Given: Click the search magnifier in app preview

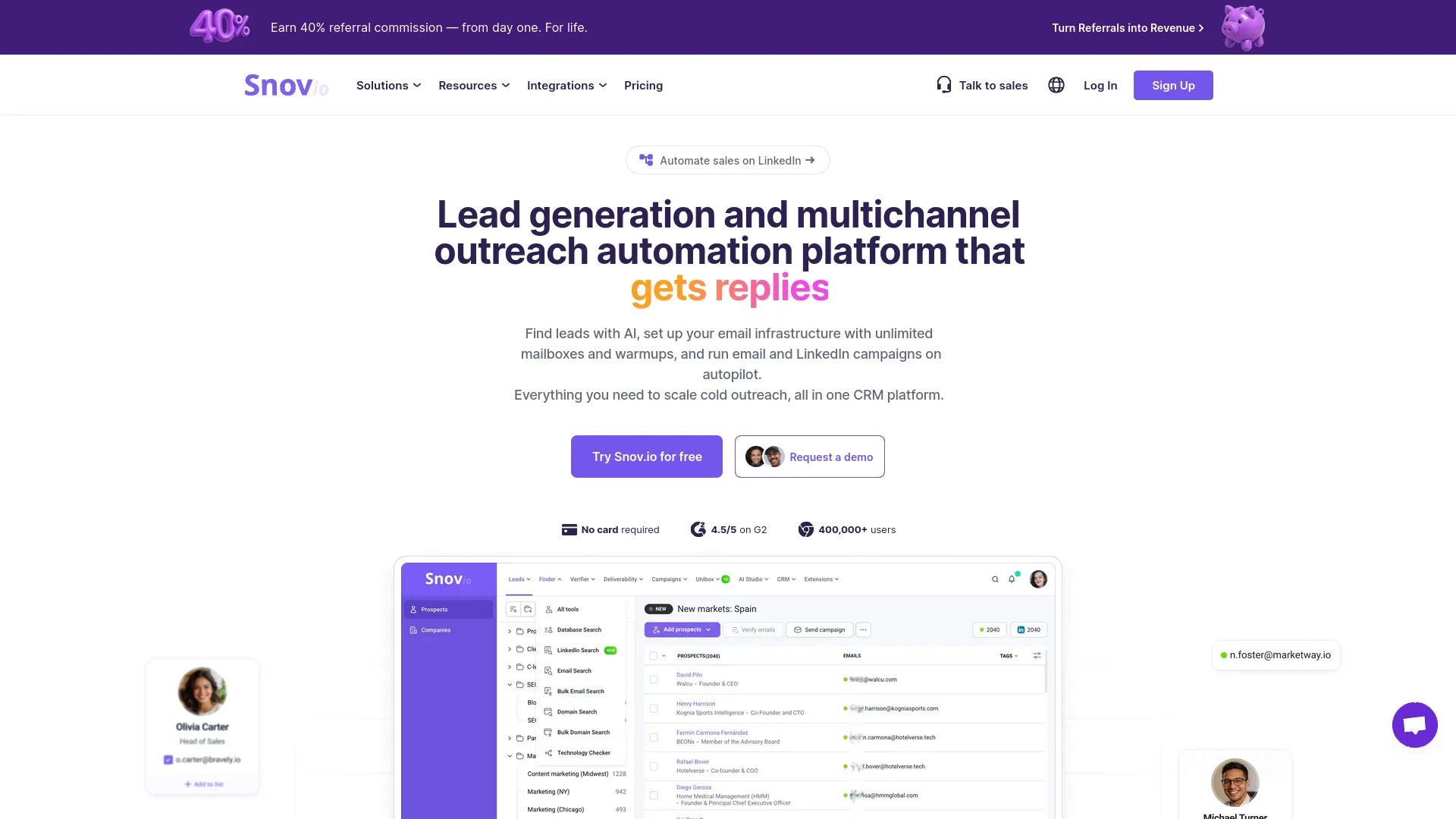Looking at the screenshot, I should pyautogui.click(x=995, y=579).
